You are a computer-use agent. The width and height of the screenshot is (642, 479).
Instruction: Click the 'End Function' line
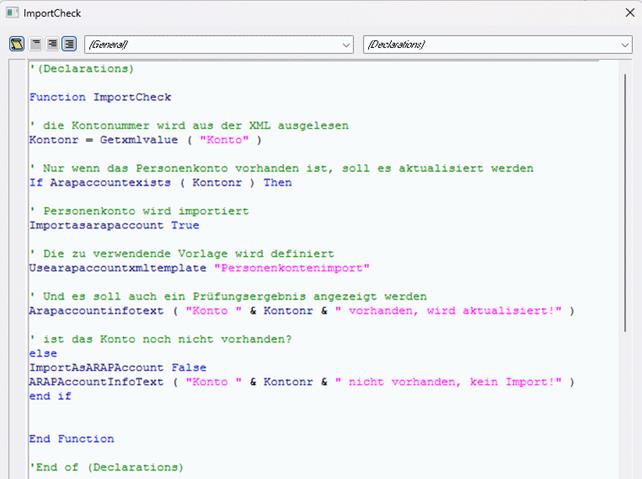(71, 439)
